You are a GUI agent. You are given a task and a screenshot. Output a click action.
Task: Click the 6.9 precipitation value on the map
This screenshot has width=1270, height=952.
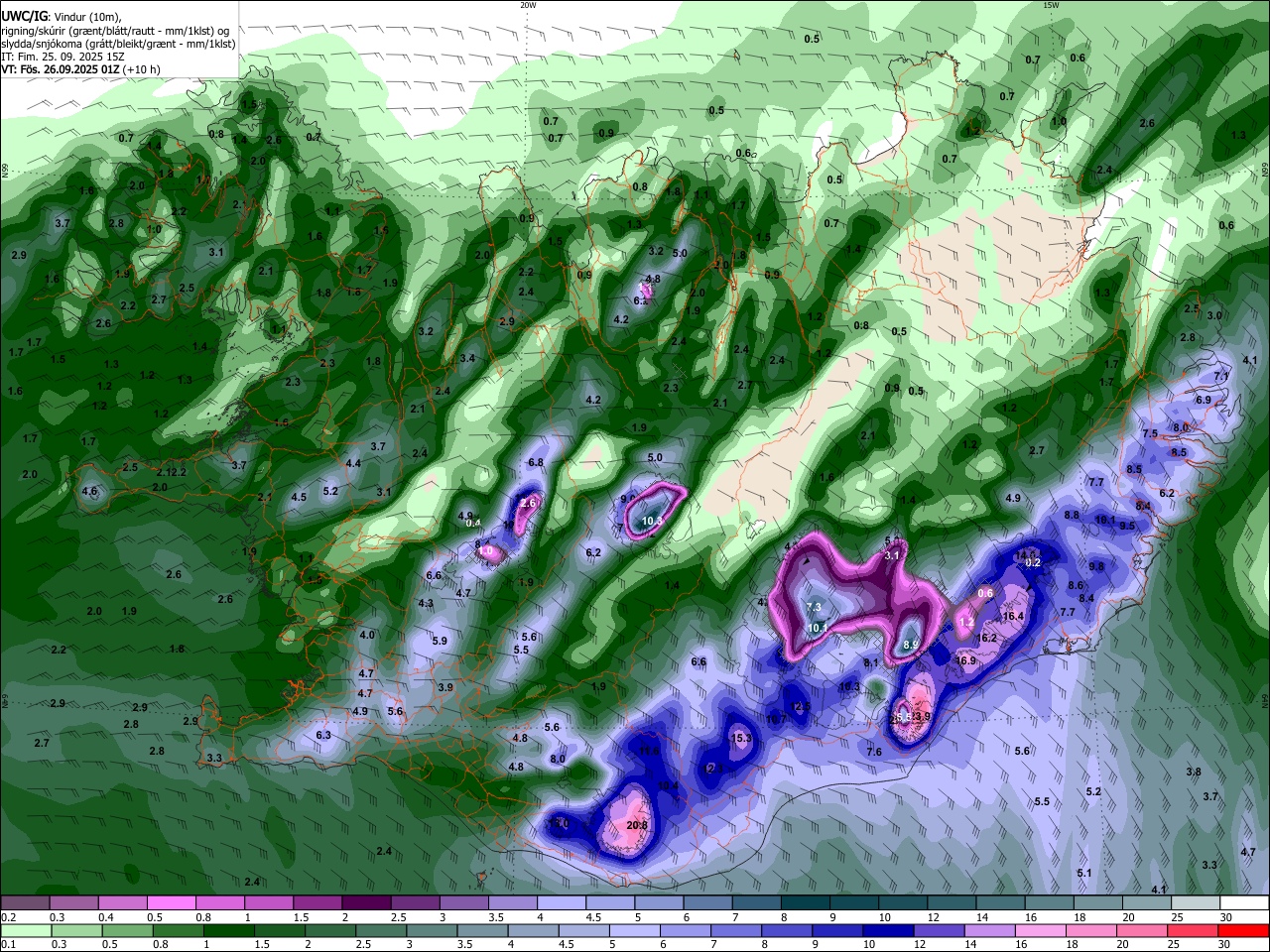pos(1204,400)
